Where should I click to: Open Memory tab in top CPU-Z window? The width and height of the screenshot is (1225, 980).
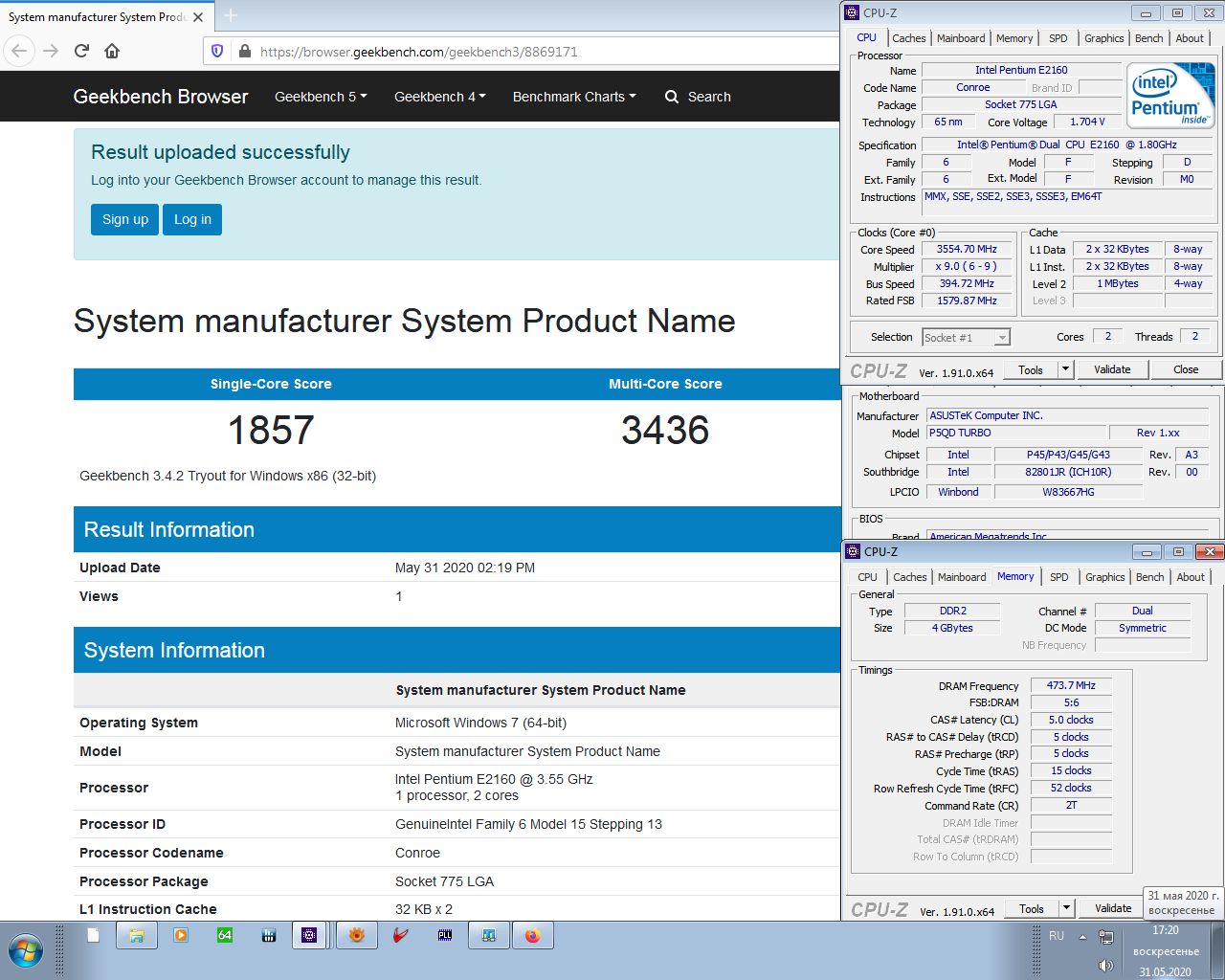pyautogui.click(x=1014, y=38)
